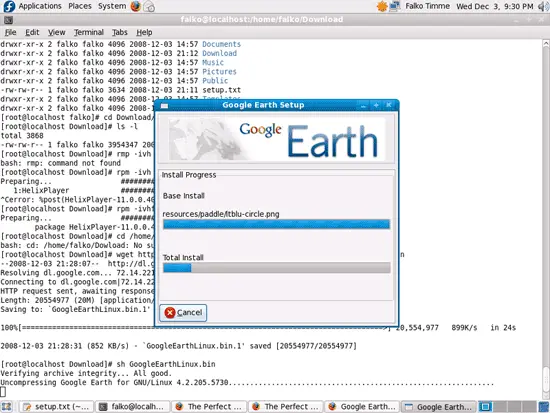Click the terminal window menu icon
Image resolution: width=550 pixels, height=413 pixels.
click(8, 20)
